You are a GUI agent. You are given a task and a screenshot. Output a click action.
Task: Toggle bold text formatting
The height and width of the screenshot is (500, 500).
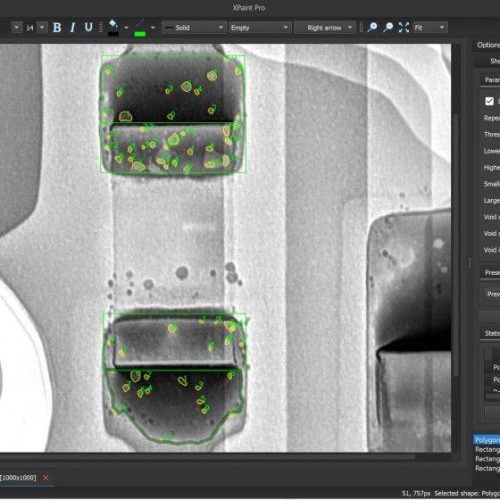coord(57,27)
